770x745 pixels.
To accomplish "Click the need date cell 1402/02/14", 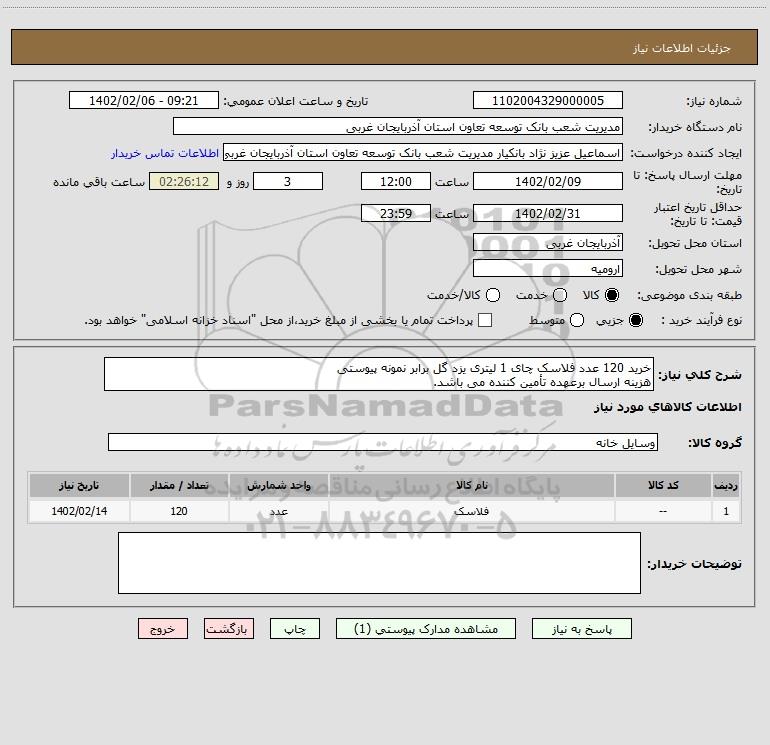I will coord(79,511).
